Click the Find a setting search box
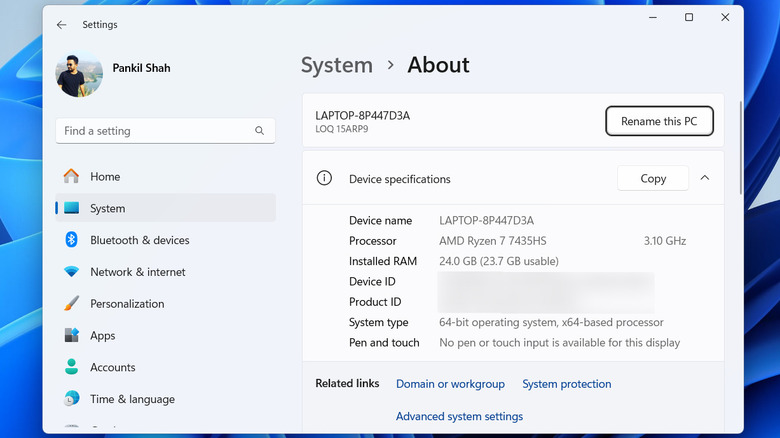780x438 pixels. 155,131
